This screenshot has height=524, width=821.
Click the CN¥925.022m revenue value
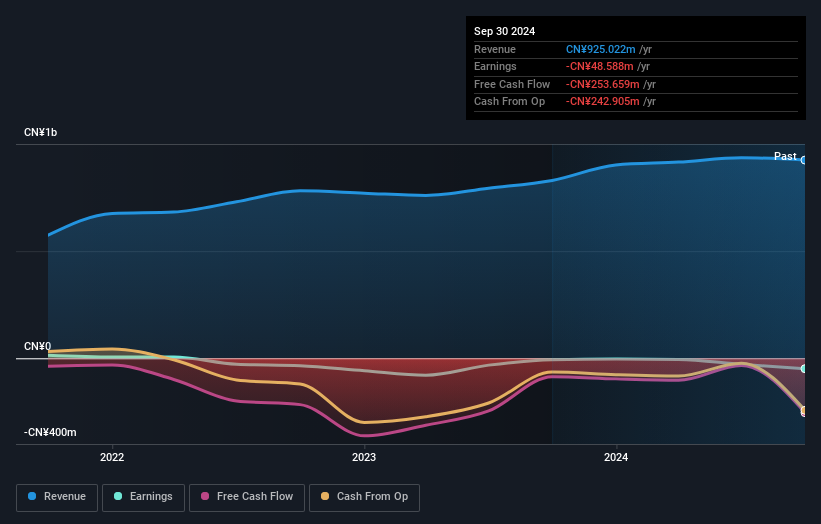[x=601, y=49]
